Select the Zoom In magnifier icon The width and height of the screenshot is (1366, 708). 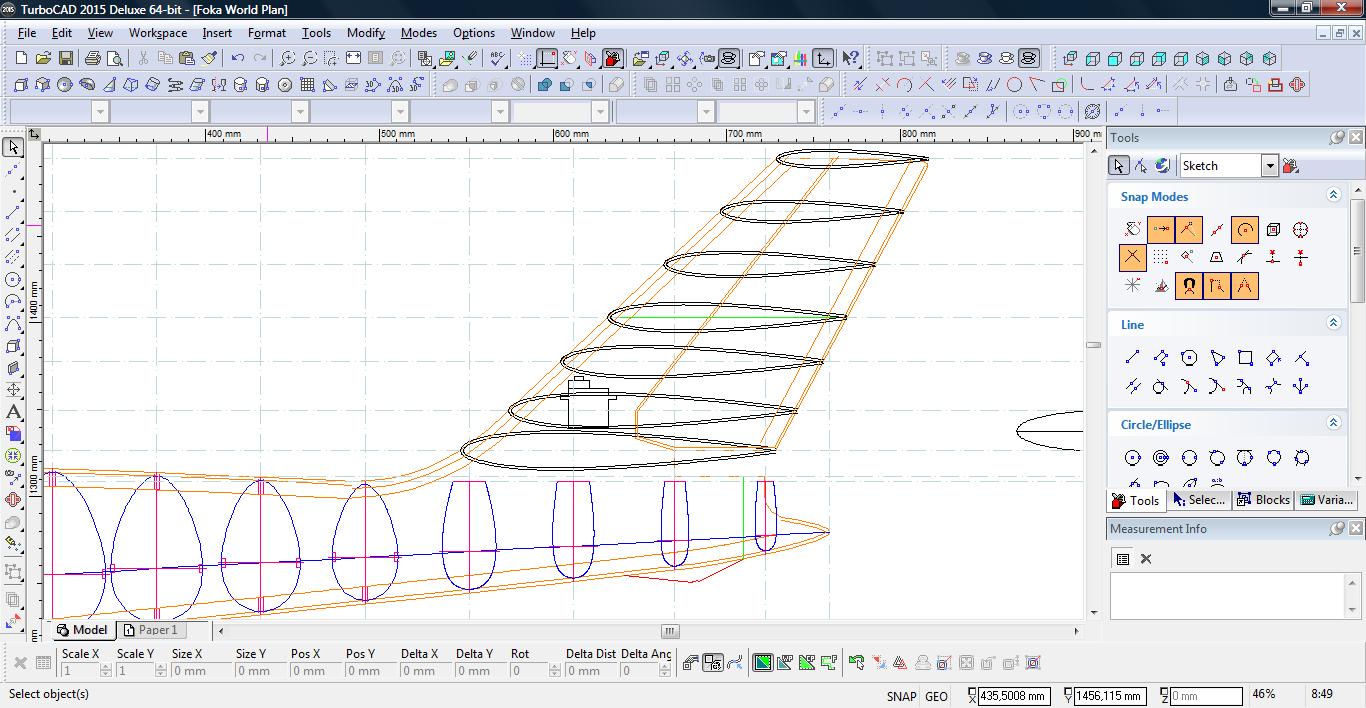(287, 59)
